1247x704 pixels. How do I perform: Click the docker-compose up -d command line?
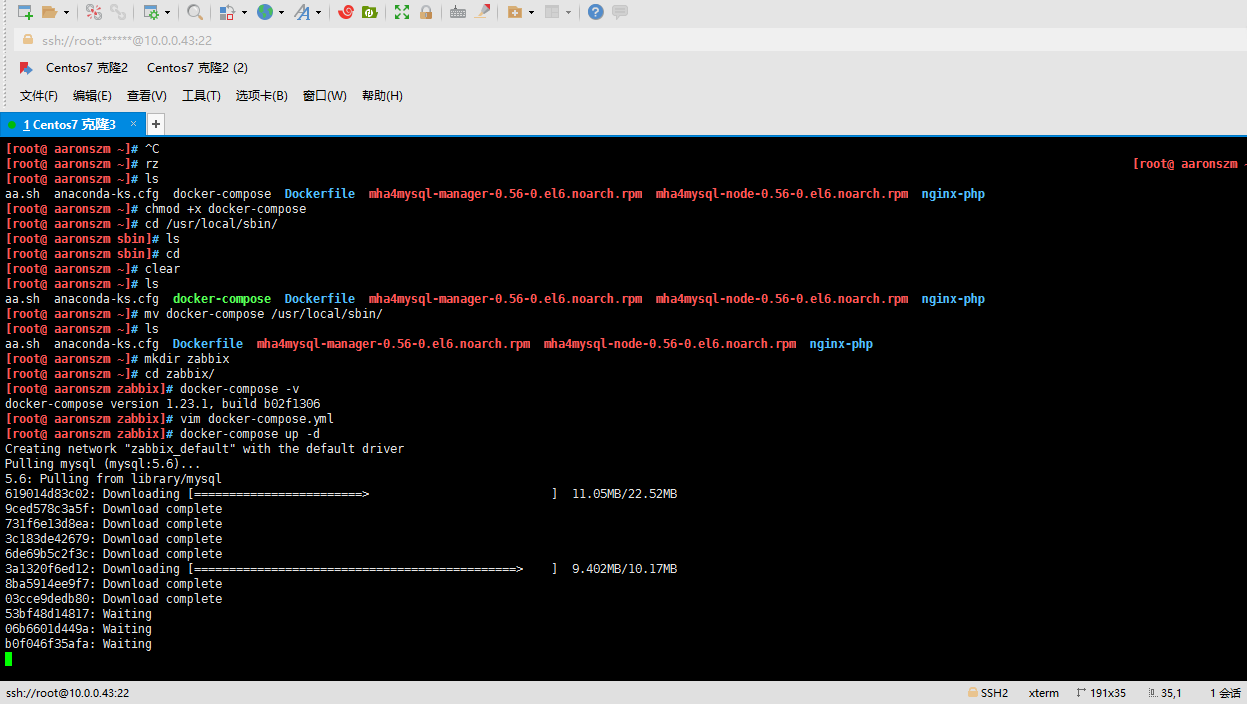pyautogui.click(x=162, y=434)
